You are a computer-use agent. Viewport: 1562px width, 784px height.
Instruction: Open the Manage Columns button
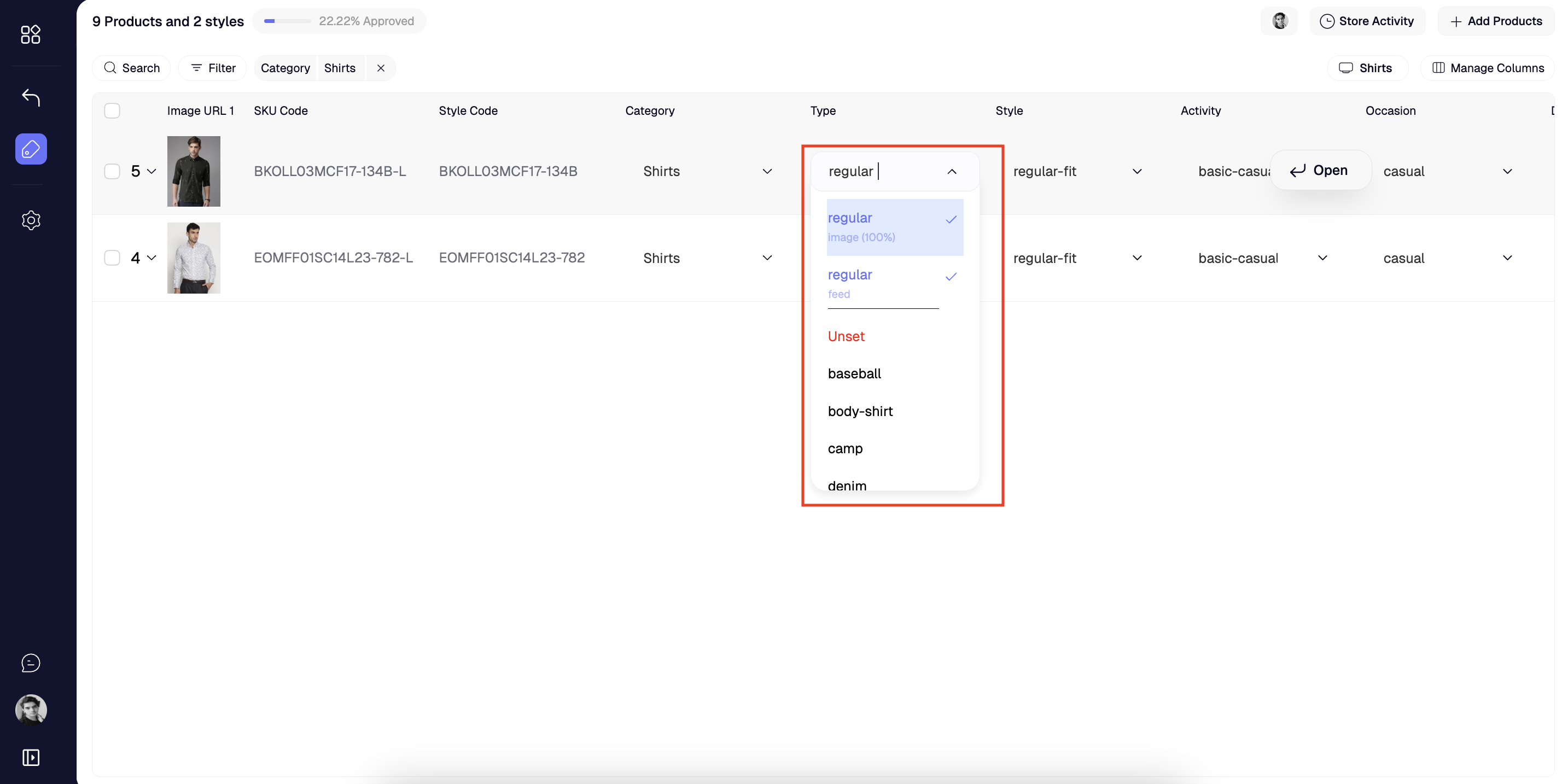pos(1488,68)
